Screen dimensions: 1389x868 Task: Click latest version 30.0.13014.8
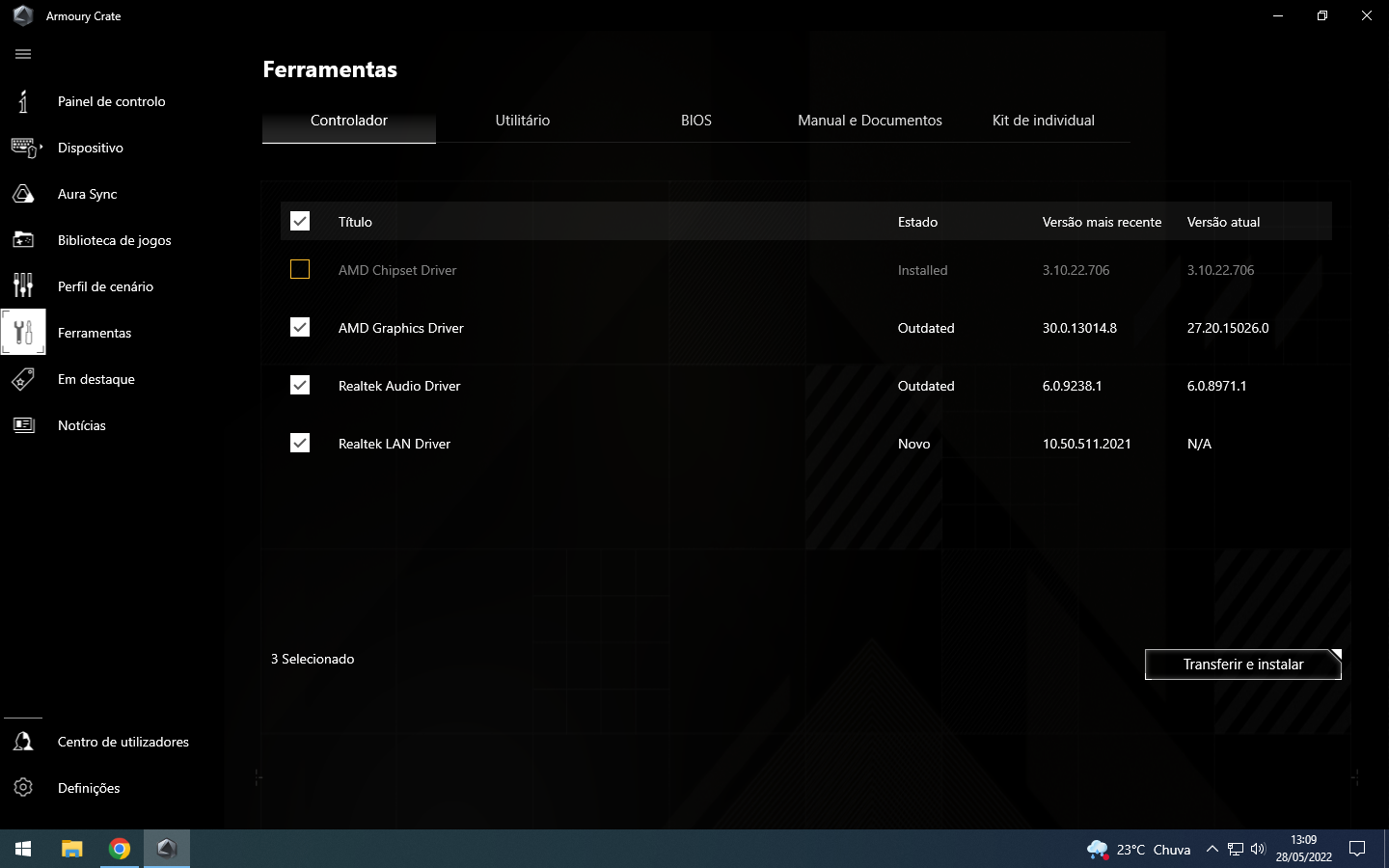1079,328
